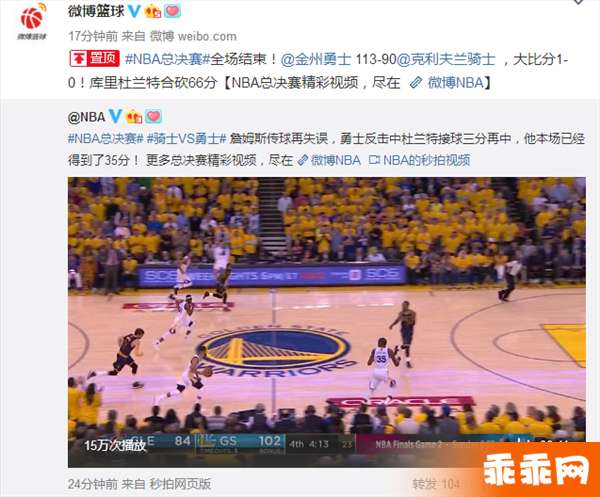Open the 秒拍网页版 source link
600x497 pixels.
click(180, 484)
